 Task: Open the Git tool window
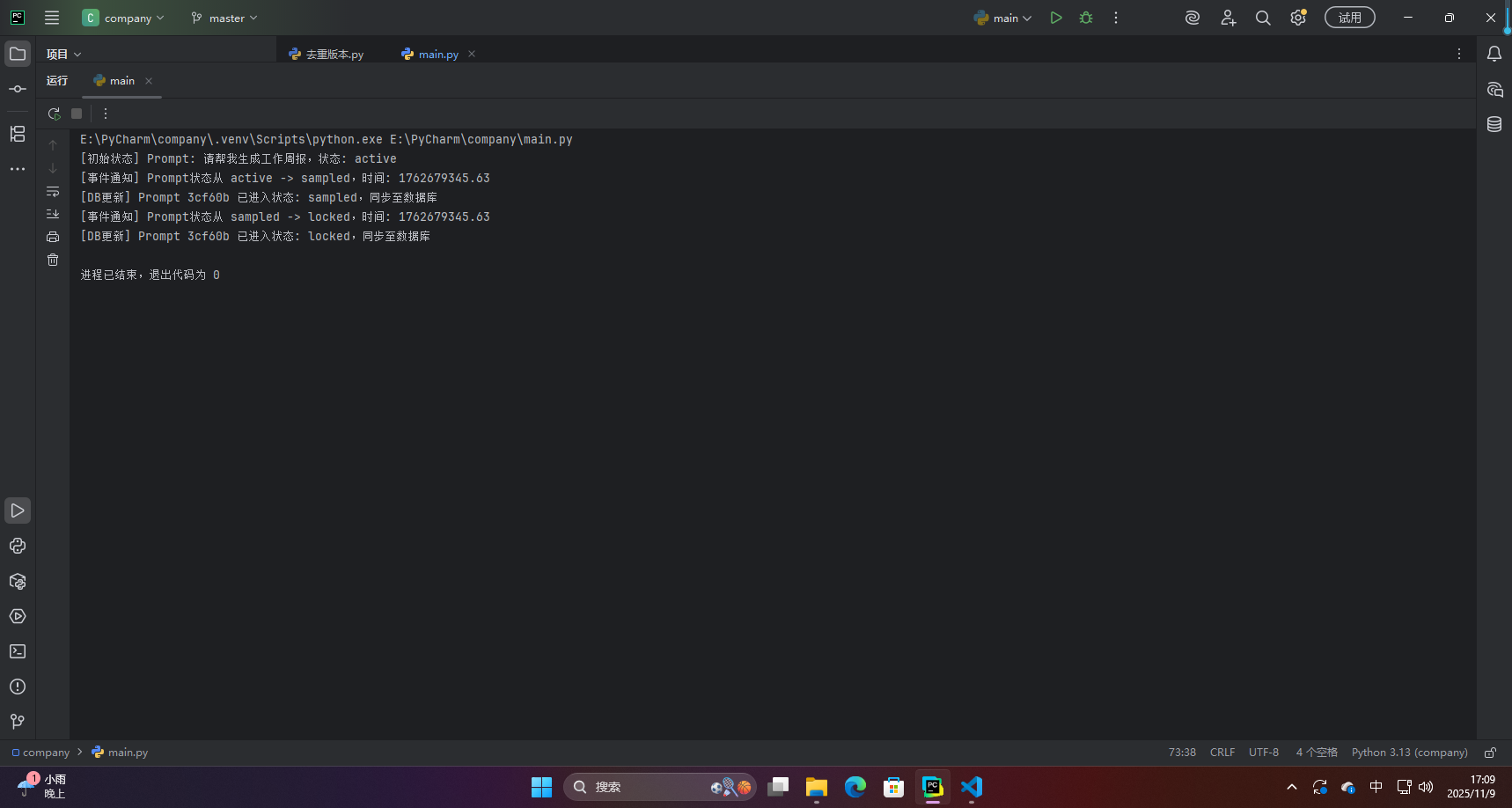tap(18, 722)
